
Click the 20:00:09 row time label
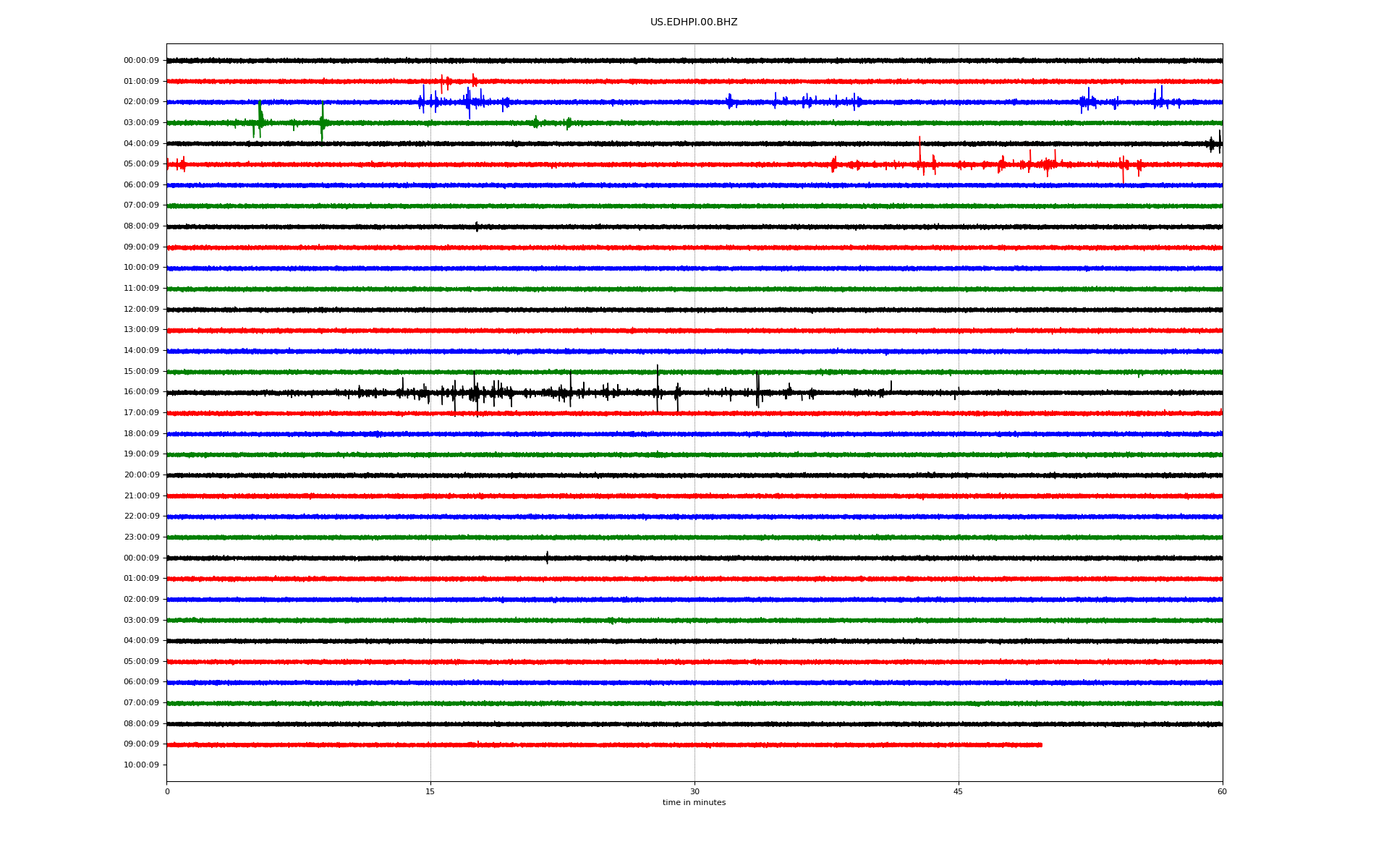[141, 475]
